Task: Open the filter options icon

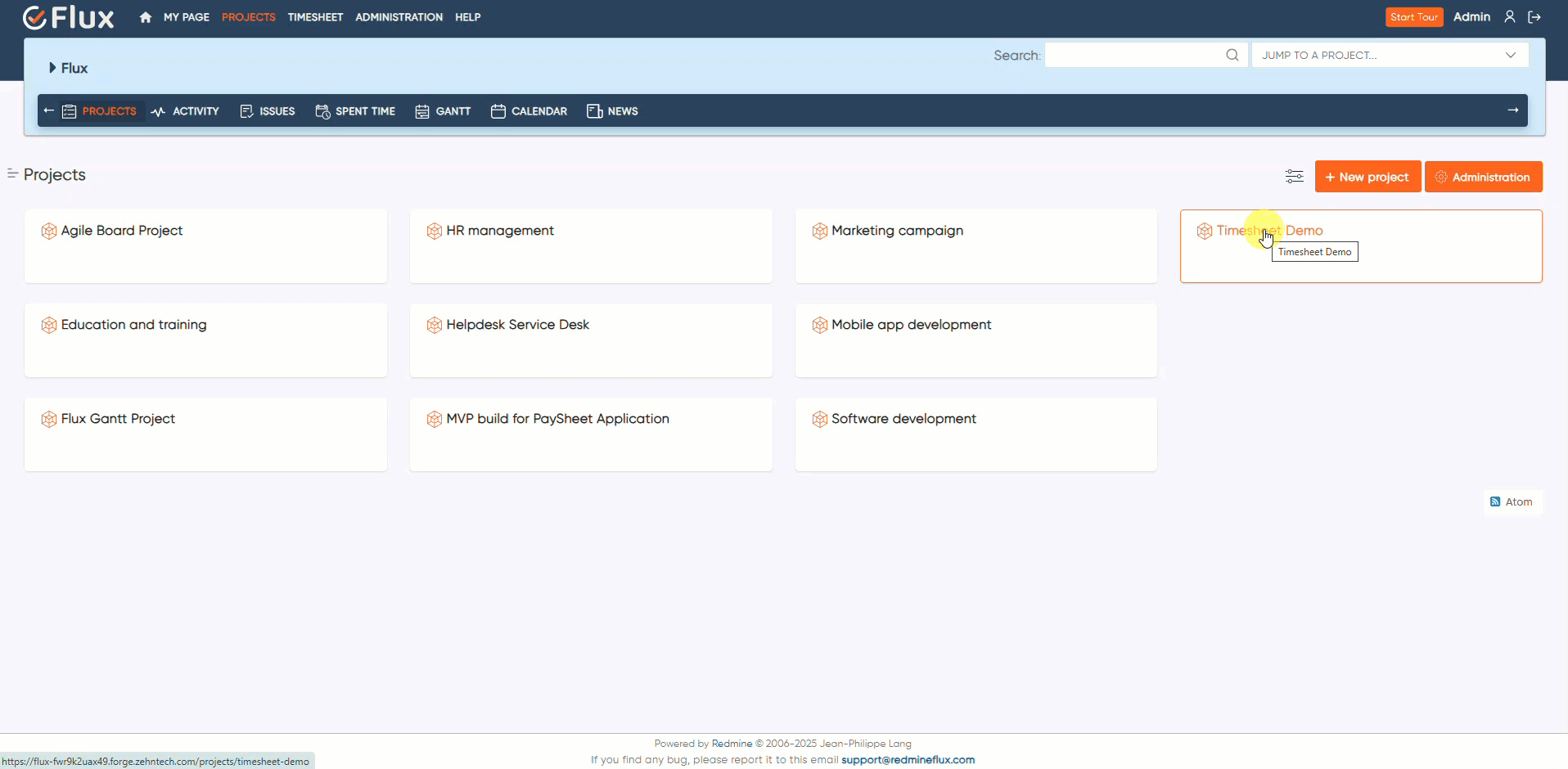Action: tap(1294, 176)
